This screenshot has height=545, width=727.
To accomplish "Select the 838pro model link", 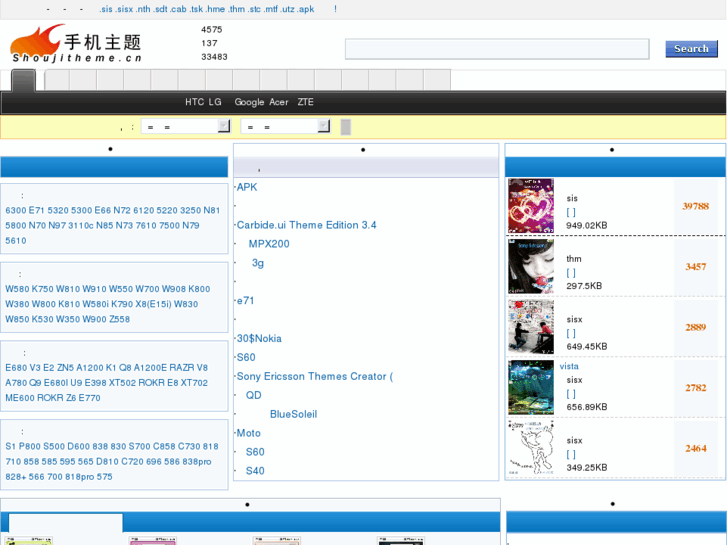I will coord(197,462).
